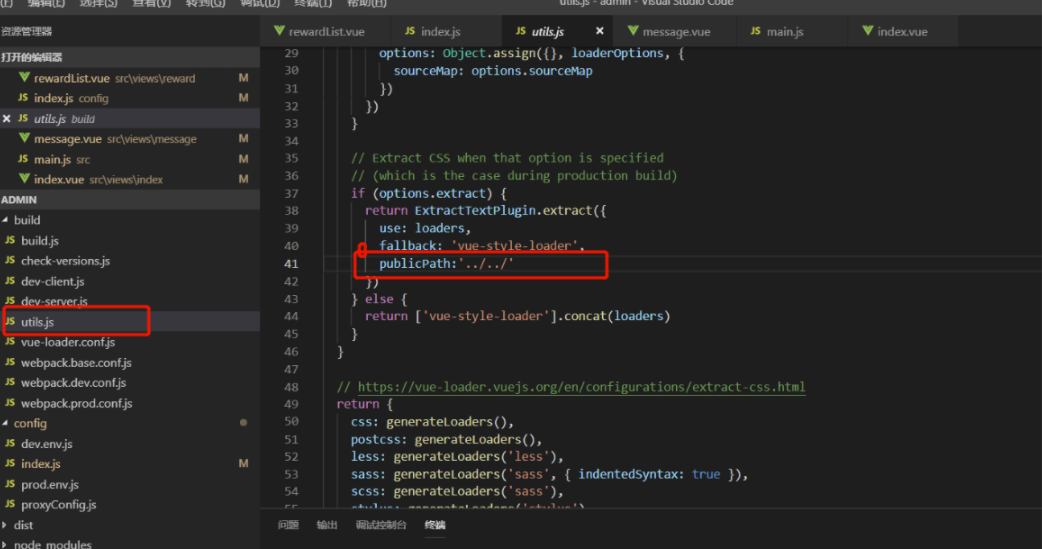Viewport: 1042px width, 549px height.
Task: Click Vue icon on index.vue tab
Action: point(866,31)
